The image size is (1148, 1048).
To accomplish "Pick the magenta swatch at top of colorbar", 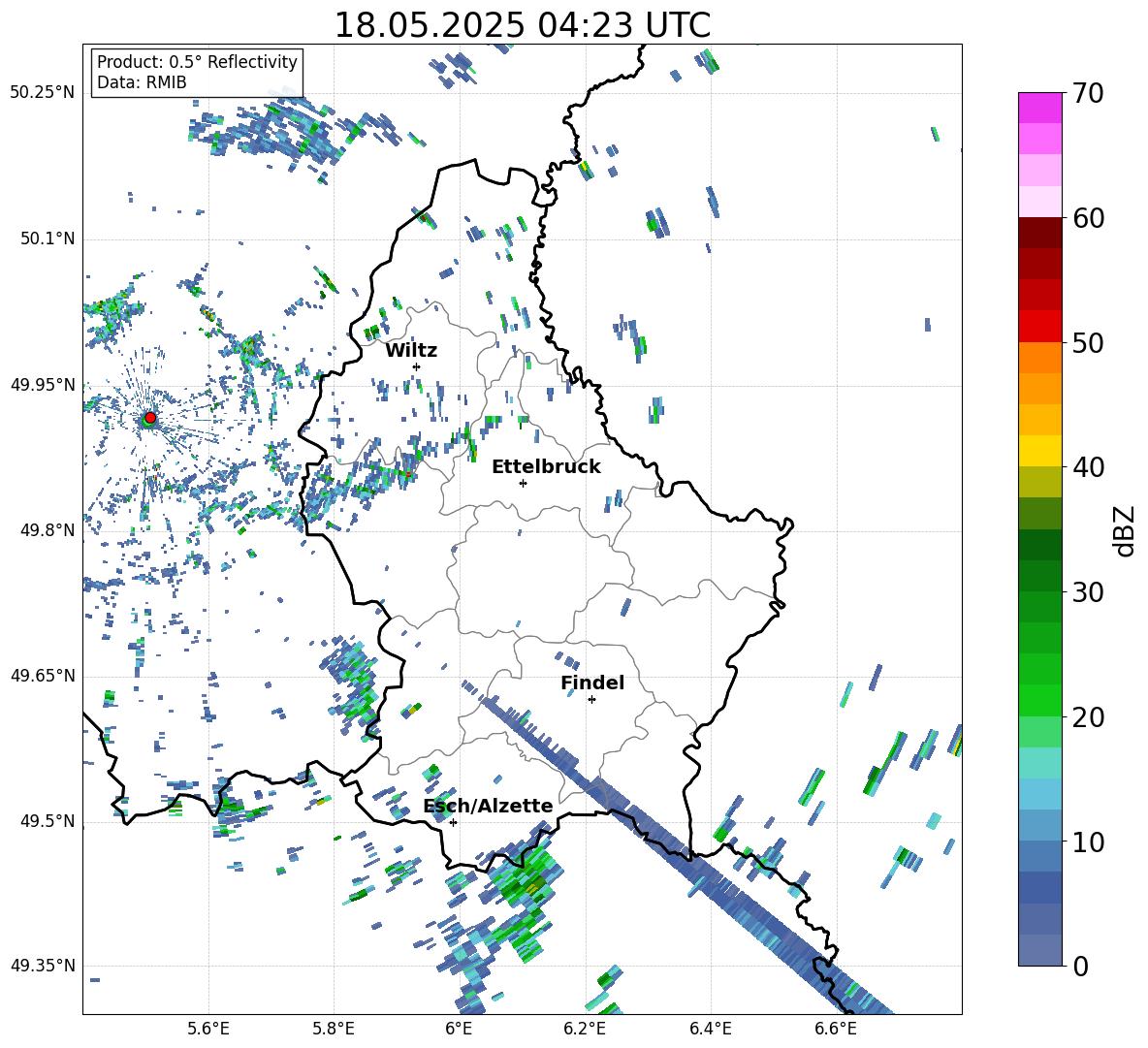I will coord(1039,108).
